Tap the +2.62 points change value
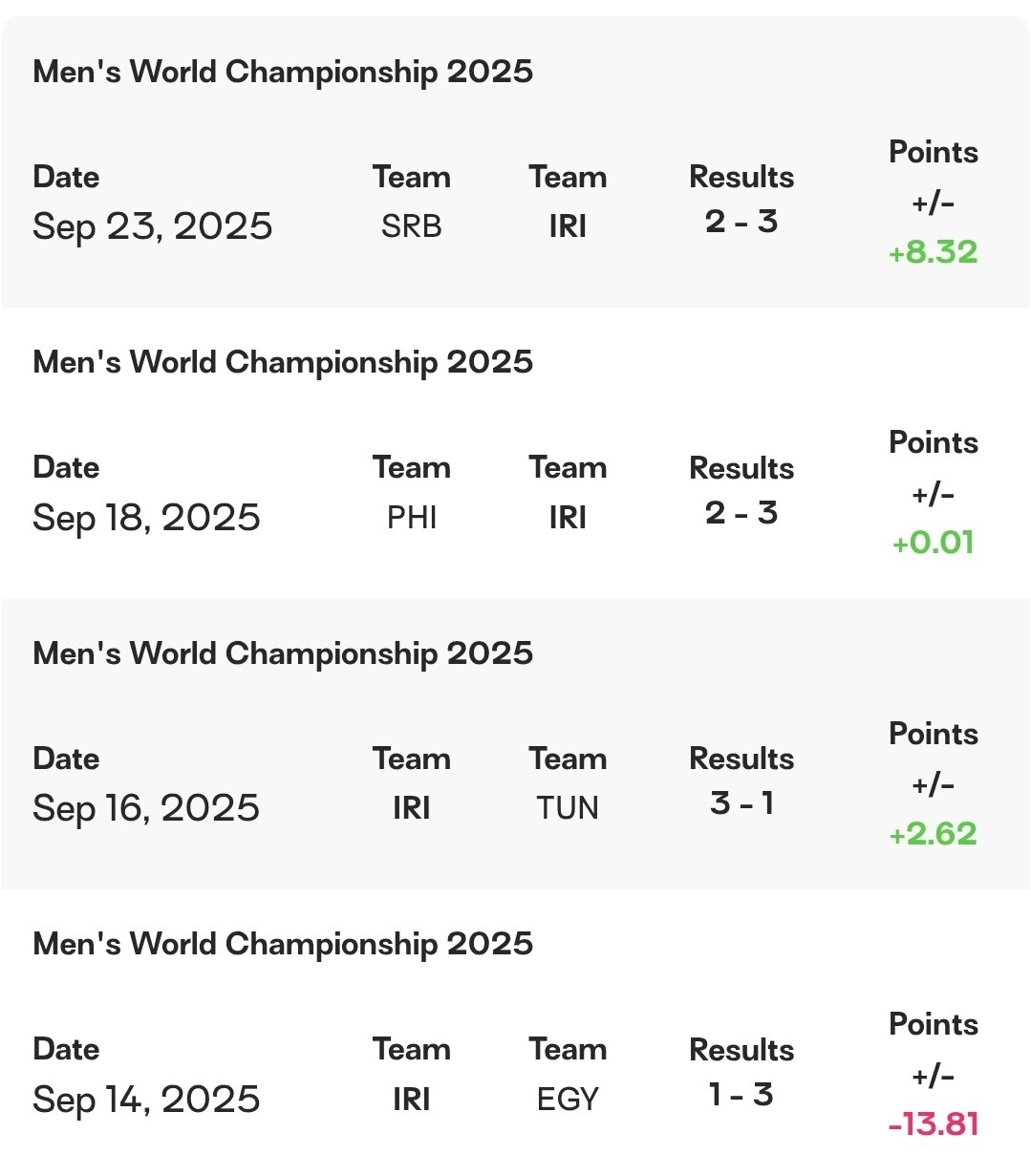The width and height of the screenshot is (1031, 1176). coord(933,834)
